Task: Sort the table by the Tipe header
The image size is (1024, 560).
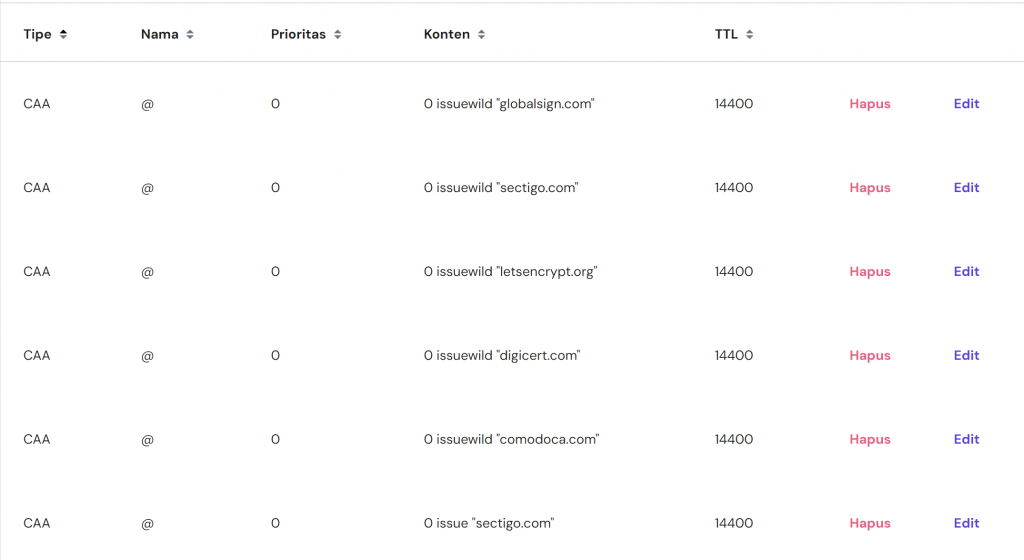Action: (x=37, y=34)
